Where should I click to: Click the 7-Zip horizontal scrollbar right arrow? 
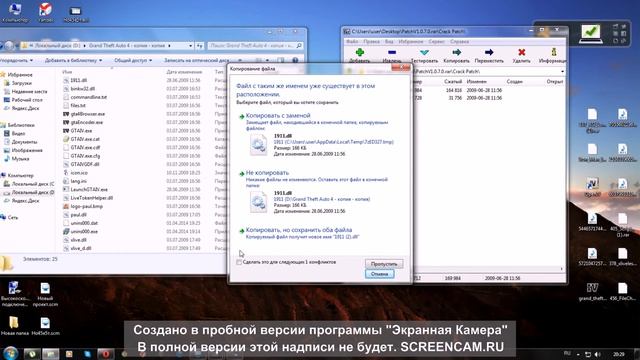[x=562, y=269]
